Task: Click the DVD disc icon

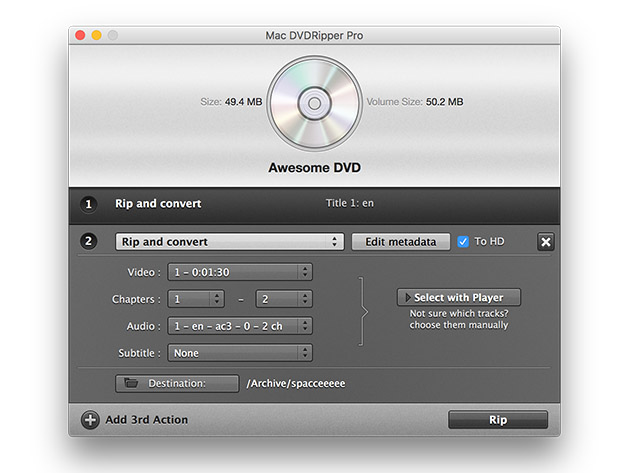Action: pos(315,104)
